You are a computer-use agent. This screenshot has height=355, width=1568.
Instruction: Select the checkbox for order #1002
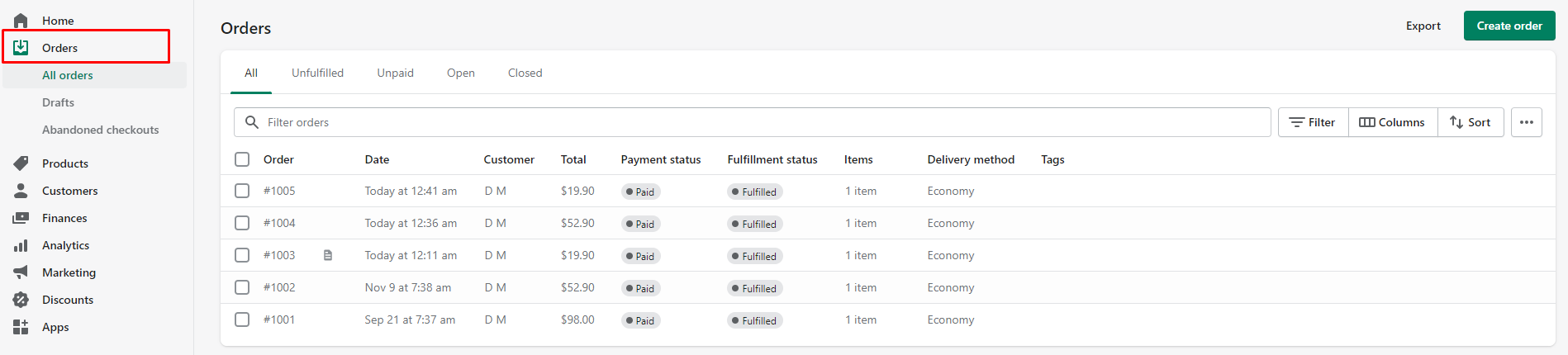click(x=242, y=287)
